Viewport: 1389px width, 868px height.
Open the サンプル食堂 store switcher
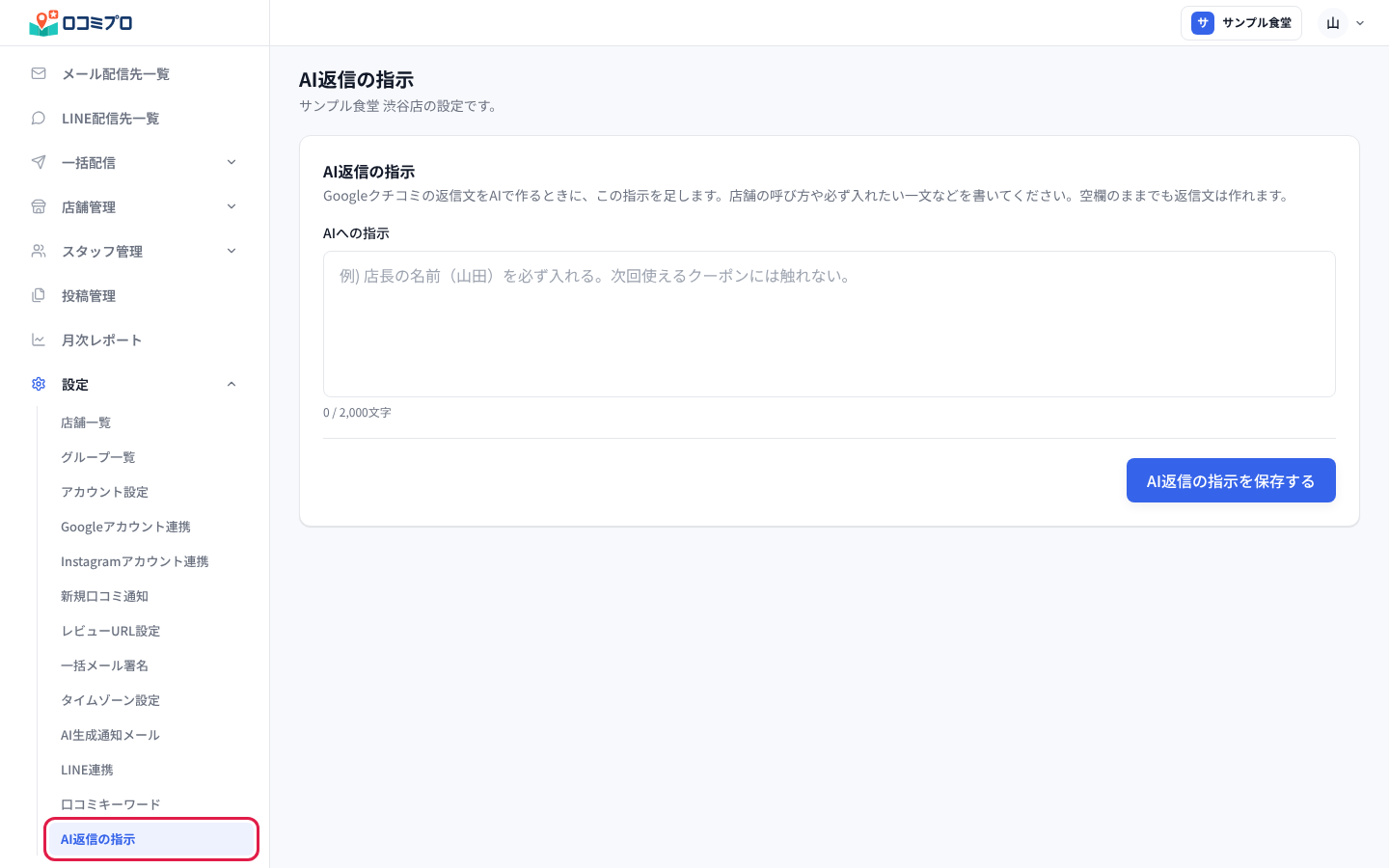(1241, 23)
